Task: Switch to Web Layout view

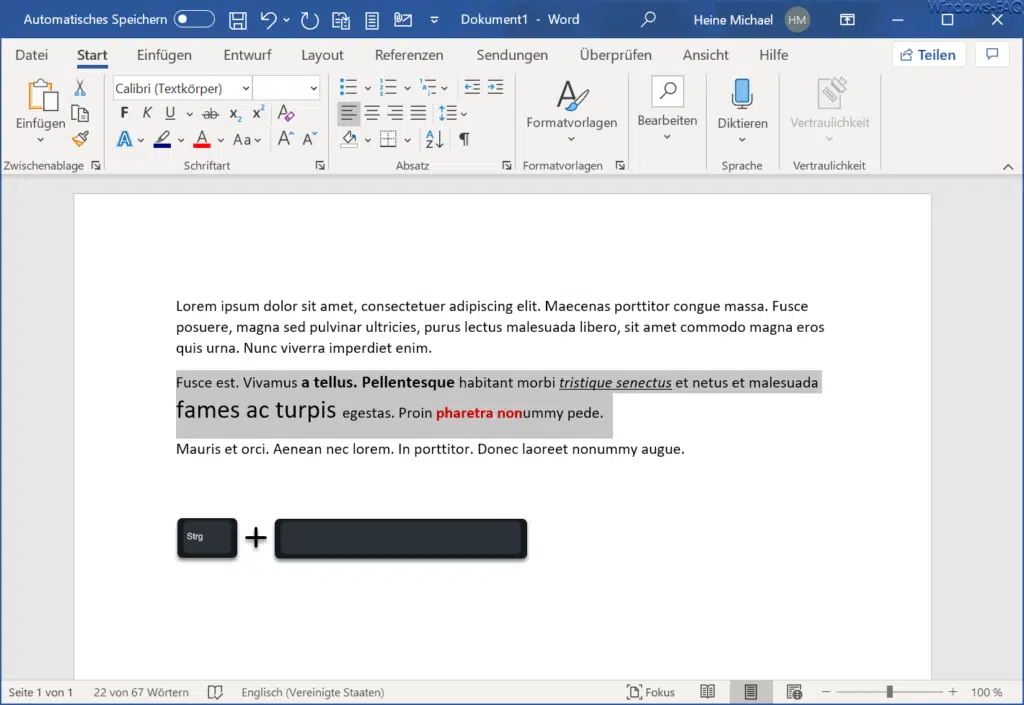Action: point(794,691)
